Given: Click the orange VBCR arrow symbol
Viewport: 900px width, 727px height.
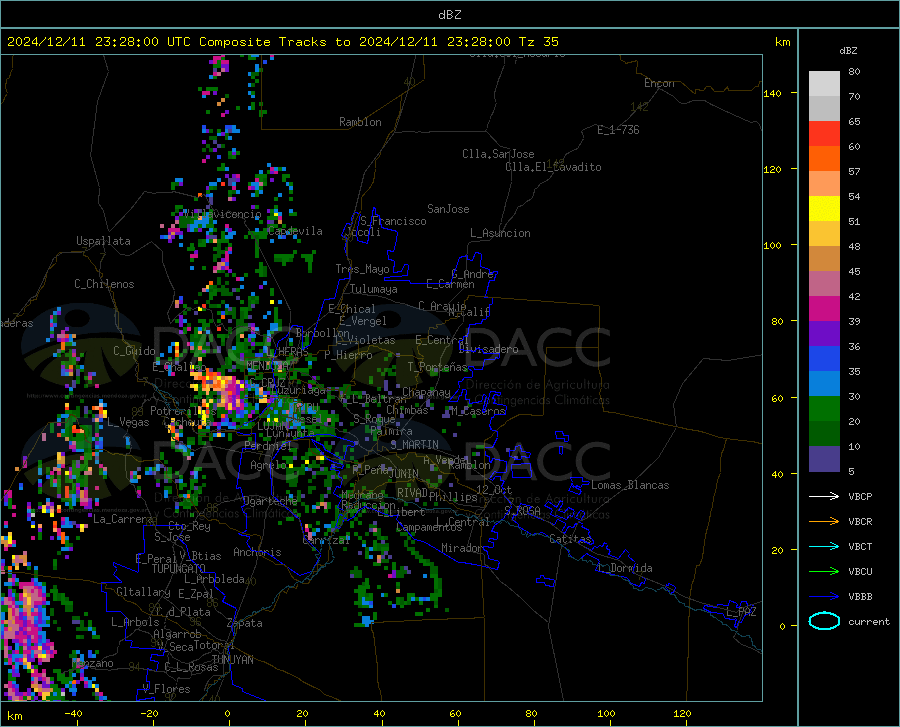Looking at the screenshot, I should click(824, 521).
